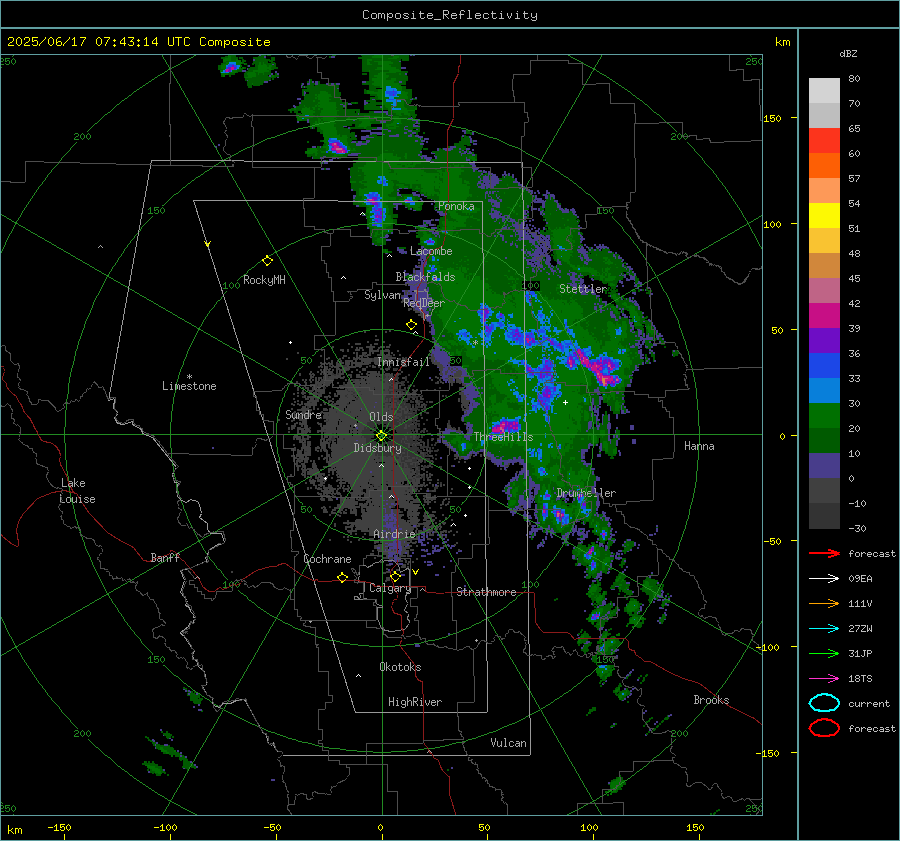Click the Vulcan city label
The width and height of the screenshot is (900, 841).
(509, 743)
